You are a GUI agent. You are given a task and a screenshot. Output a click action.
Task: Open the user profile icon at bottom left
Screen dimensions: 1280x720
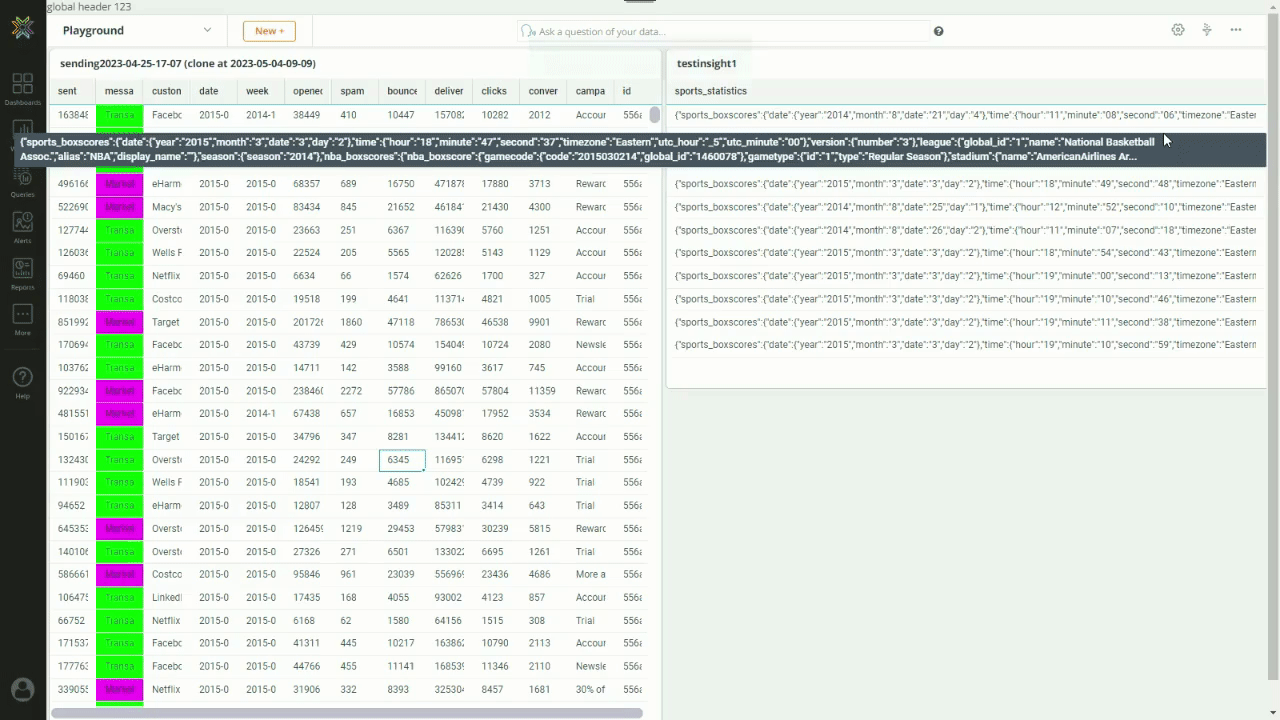(x=22, y=690)
